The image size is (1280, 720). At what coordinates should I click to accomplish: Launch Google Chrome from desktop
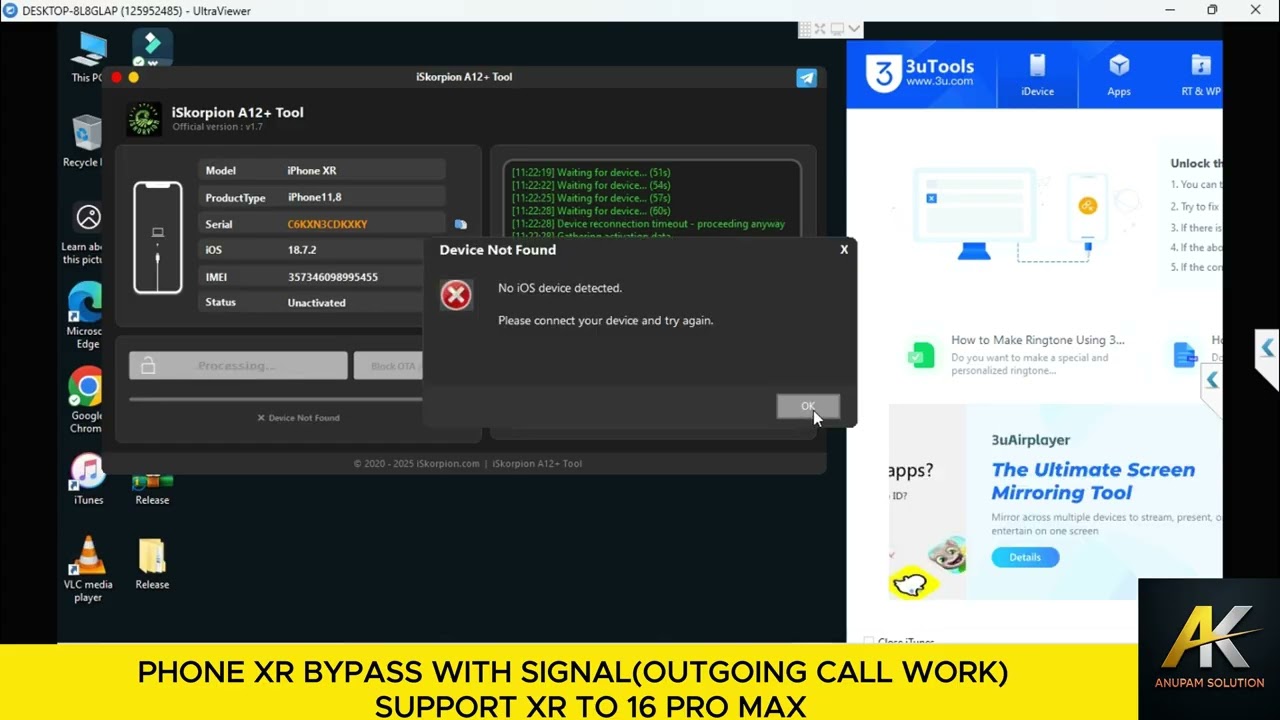tap(86, 400)
